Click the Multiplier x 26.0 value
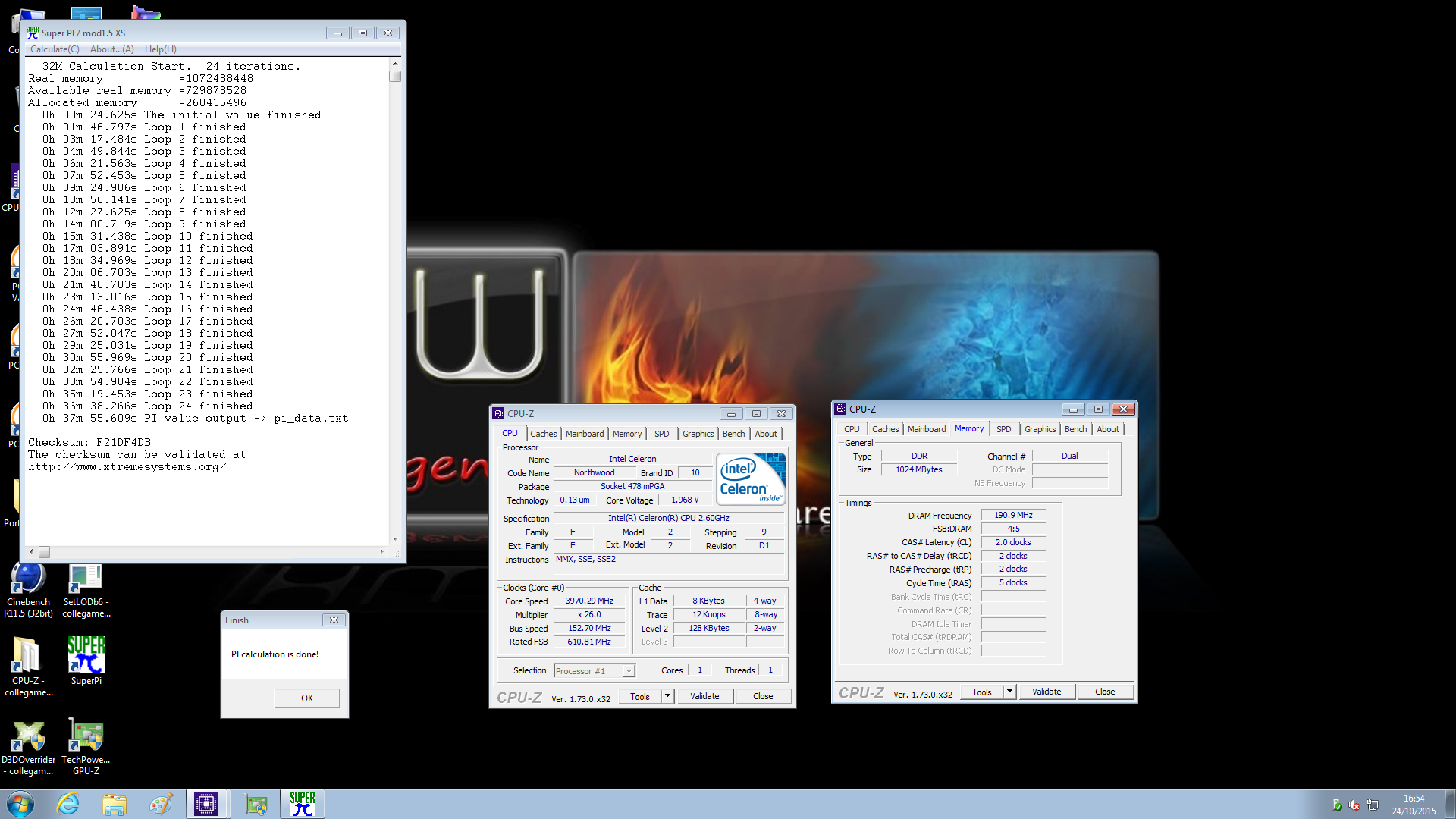 pyautogui.click(x=589, y=614)
